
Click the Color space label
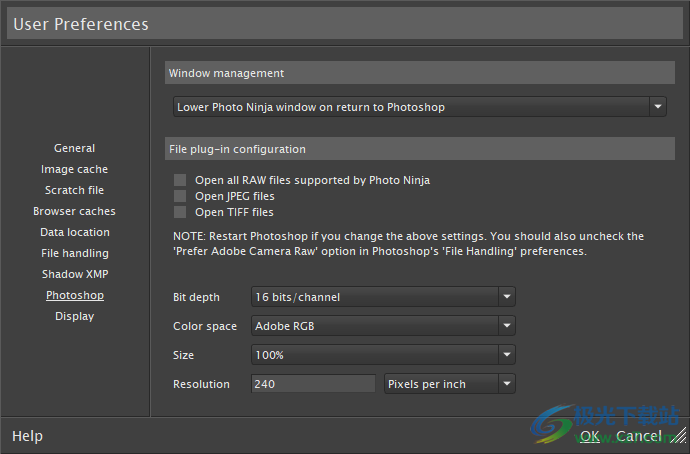point(205,326)
